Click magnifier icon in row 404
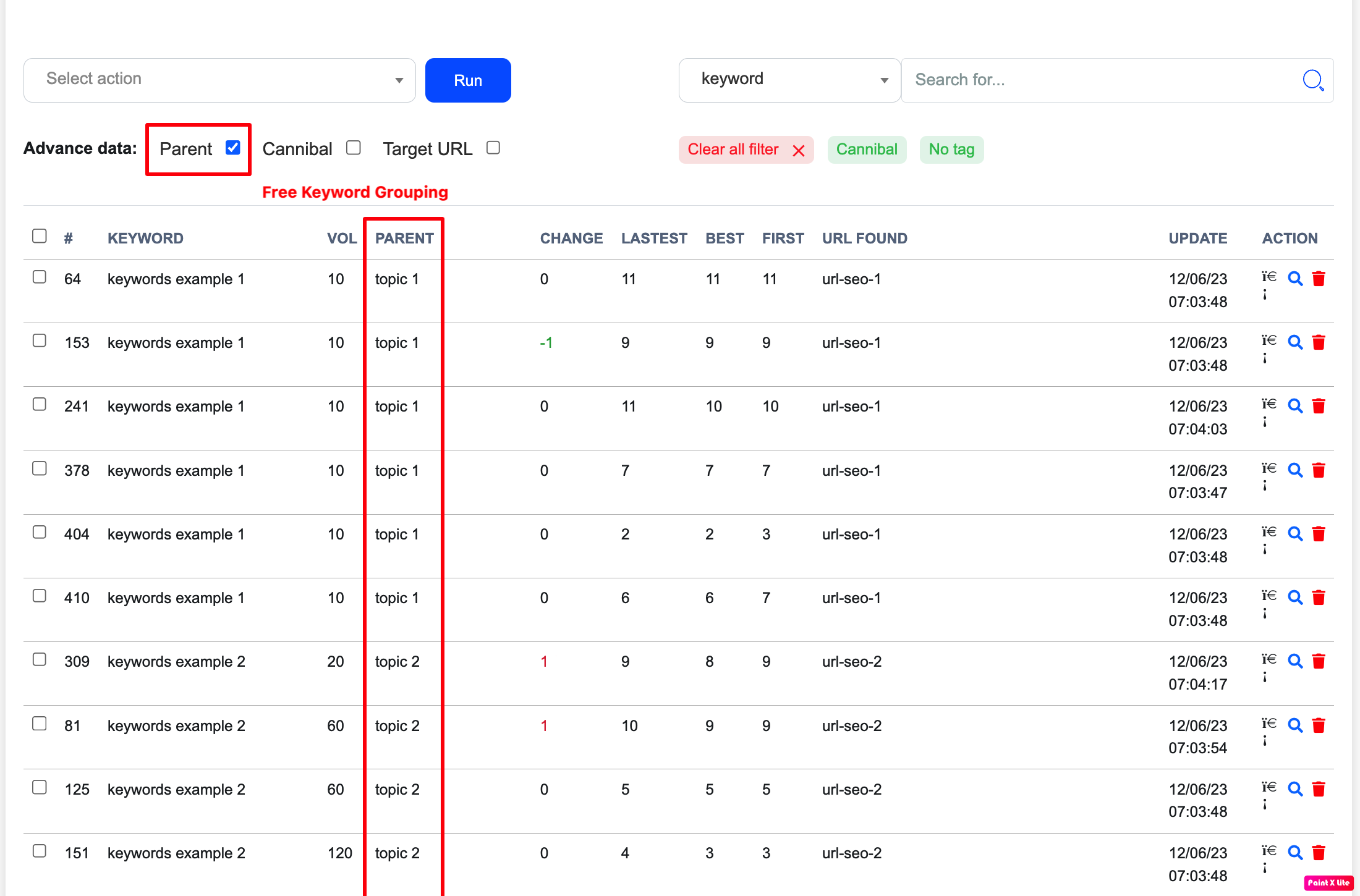 1295,534
